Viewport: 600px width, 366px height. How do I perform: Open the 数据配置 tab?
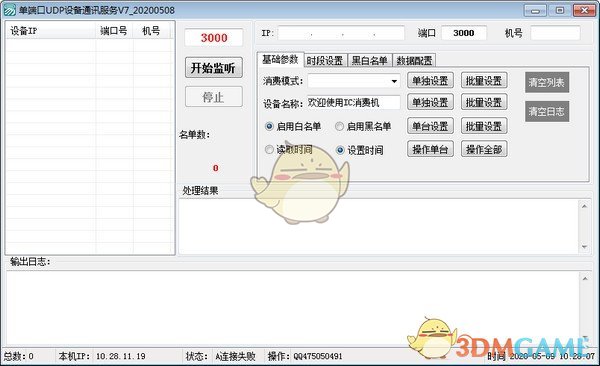[x=414, y=60]
